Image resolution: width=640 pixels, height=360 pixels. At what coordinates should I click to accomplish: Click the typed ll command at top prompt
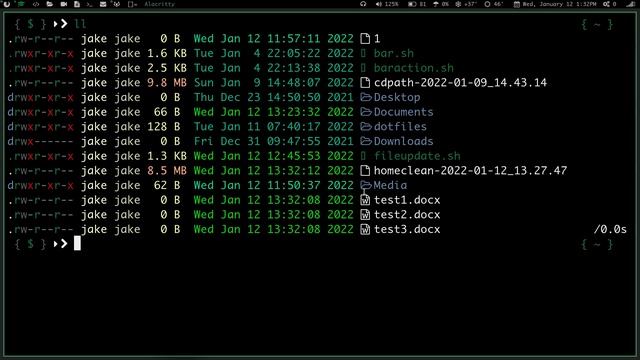pos(80,24)
